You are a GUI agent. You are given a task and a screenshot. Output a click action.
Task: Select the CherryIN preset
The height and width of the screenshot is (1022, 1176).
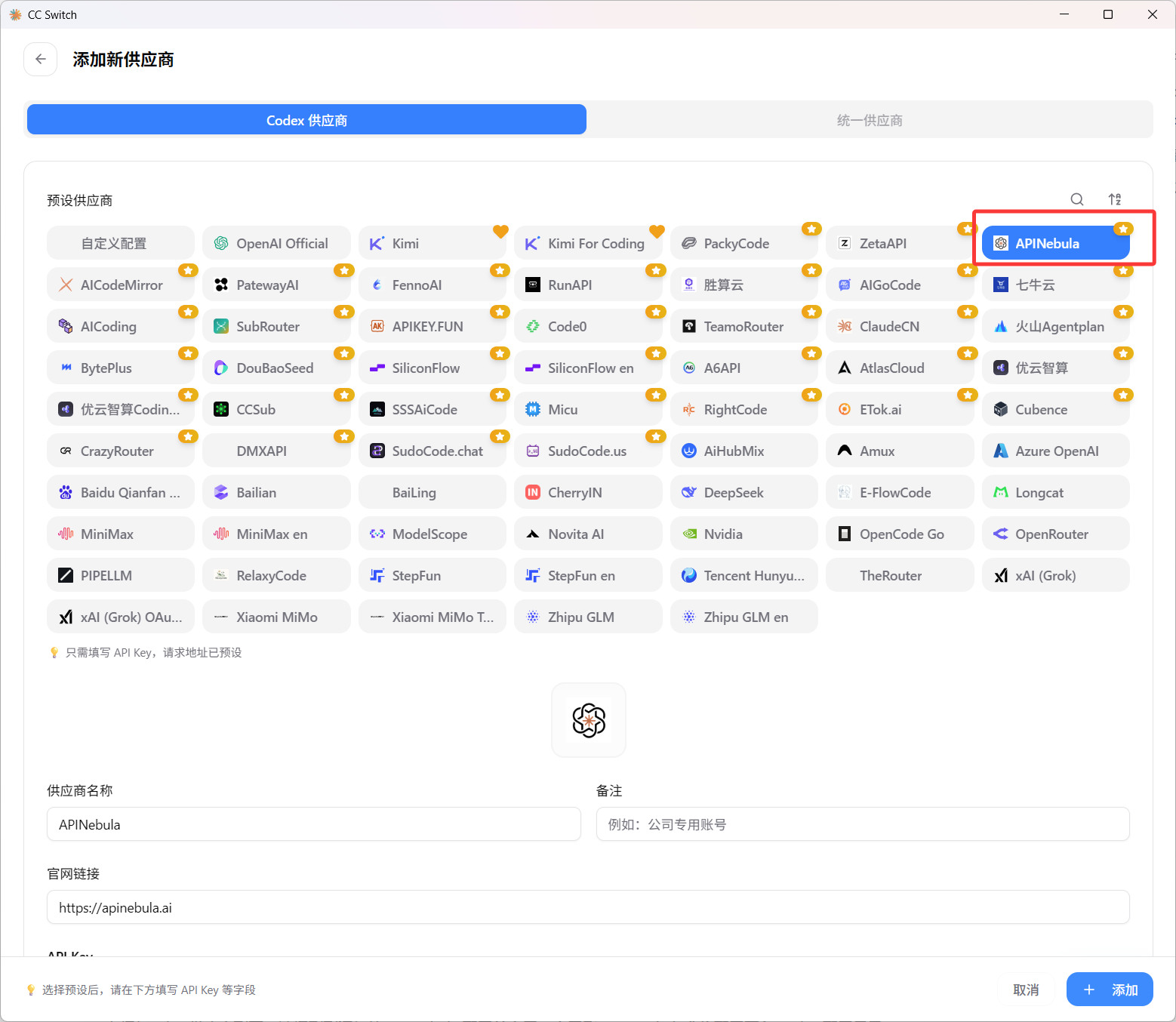[x=588, y=492]
